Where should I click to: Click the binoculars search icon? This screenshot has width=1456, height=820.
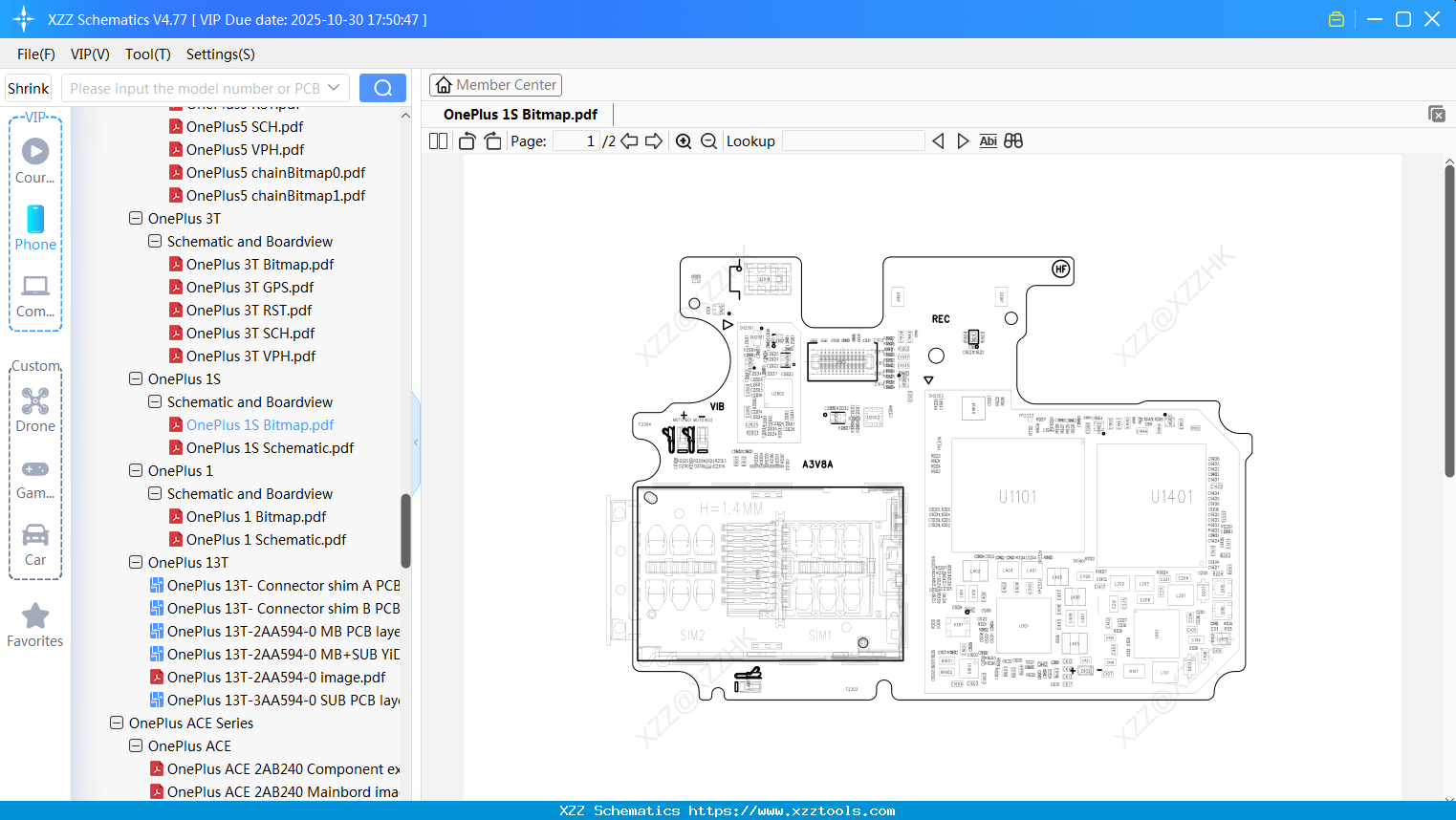tap(1013, 141)
